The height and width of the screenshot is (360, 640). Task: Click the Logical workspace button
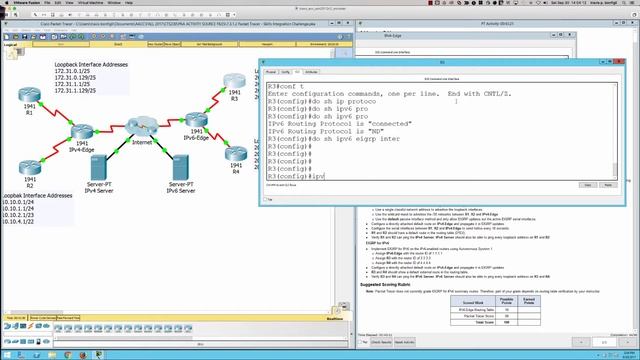(11, 44)
